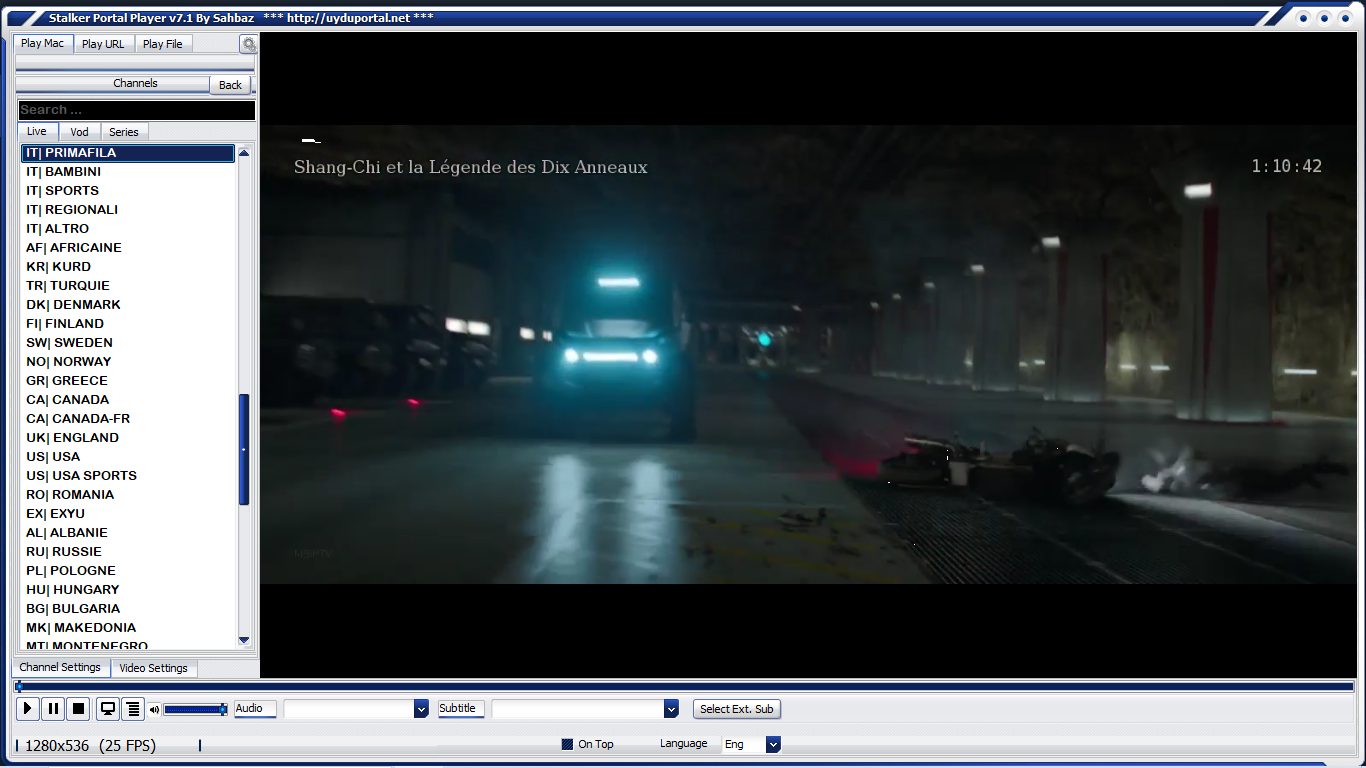Select IT| PRIMAFILA in the list
This screenshot has height=768, width=1366.
pyautogui.click(x=128, y=153)
